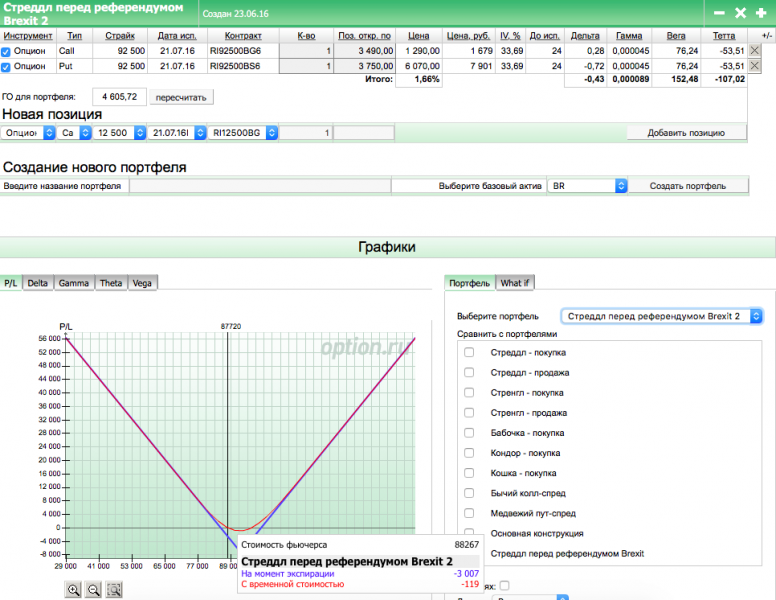Enable comparison with Стреддл - продажа
776x600 pixels.
(469, 372)
